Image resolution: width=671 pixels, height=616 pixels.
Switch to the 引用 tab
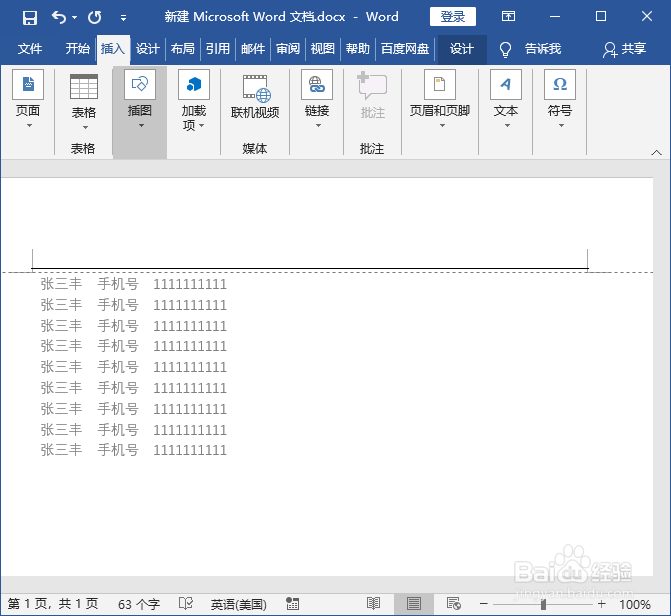point(218,49)
